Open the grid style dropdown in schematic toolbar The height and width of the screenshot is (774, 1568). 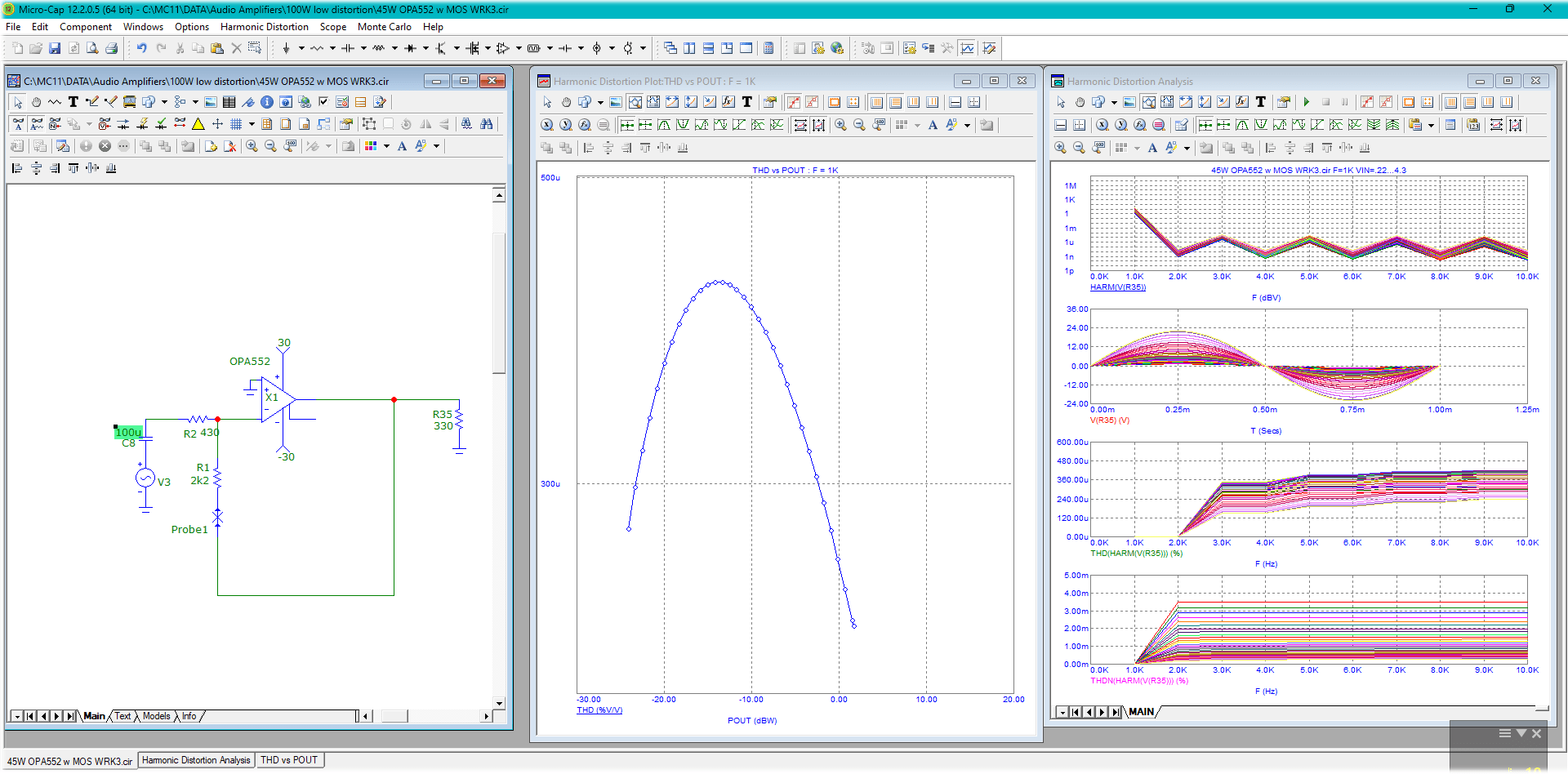(252, 124)
